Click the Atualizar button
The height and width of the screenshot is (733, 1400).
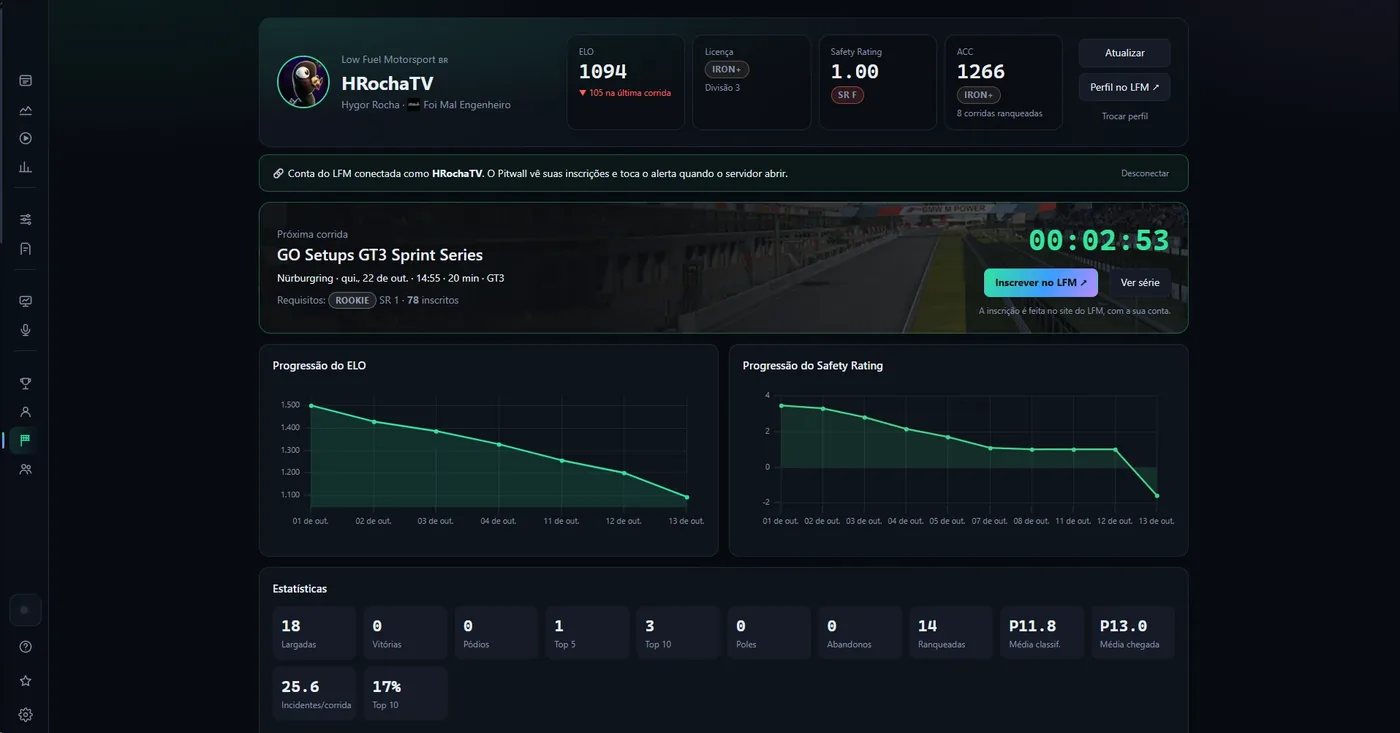[1124, 53]
